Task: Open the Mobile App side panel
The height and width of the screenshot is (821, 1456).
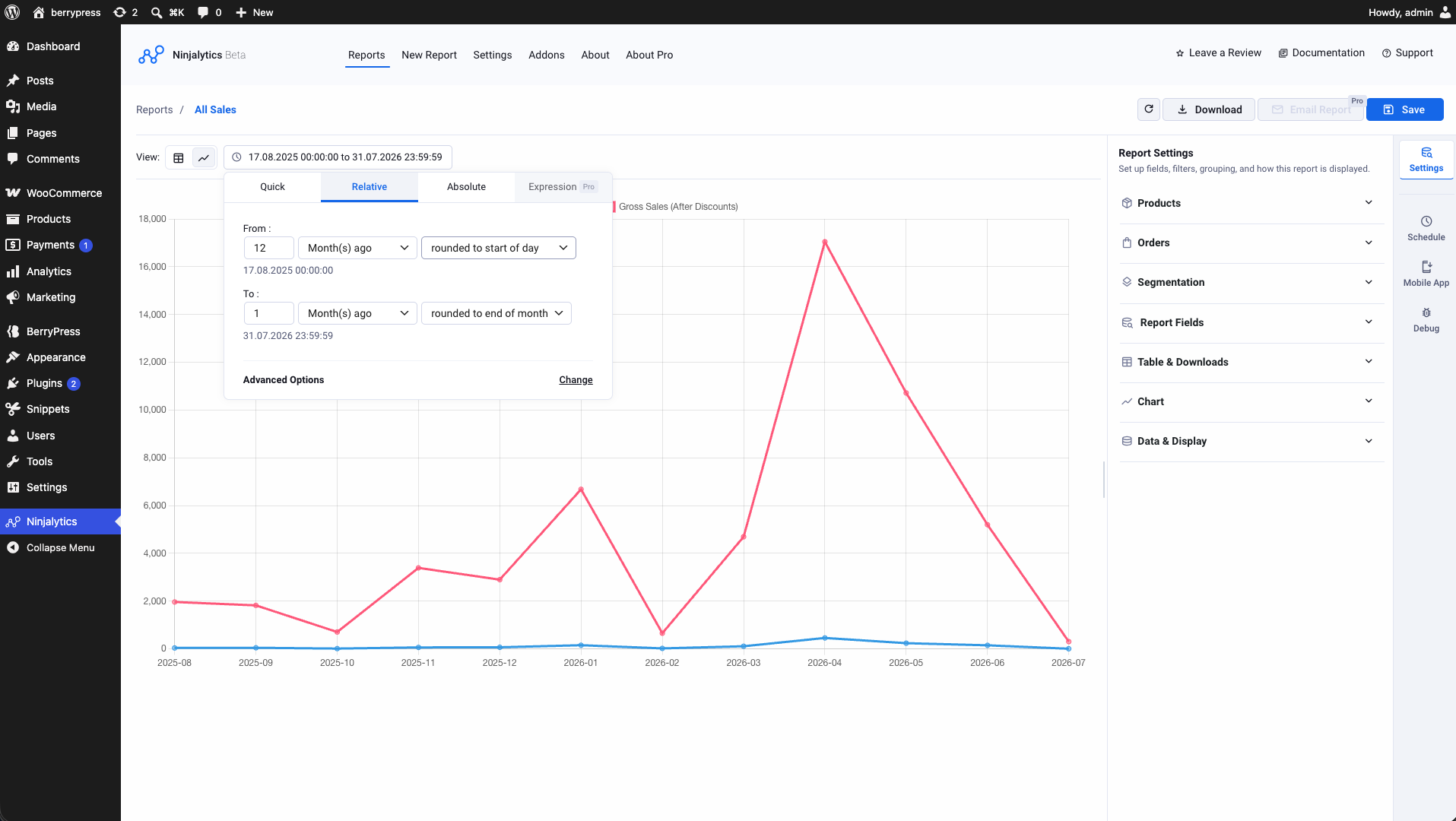Action: 1426,274
